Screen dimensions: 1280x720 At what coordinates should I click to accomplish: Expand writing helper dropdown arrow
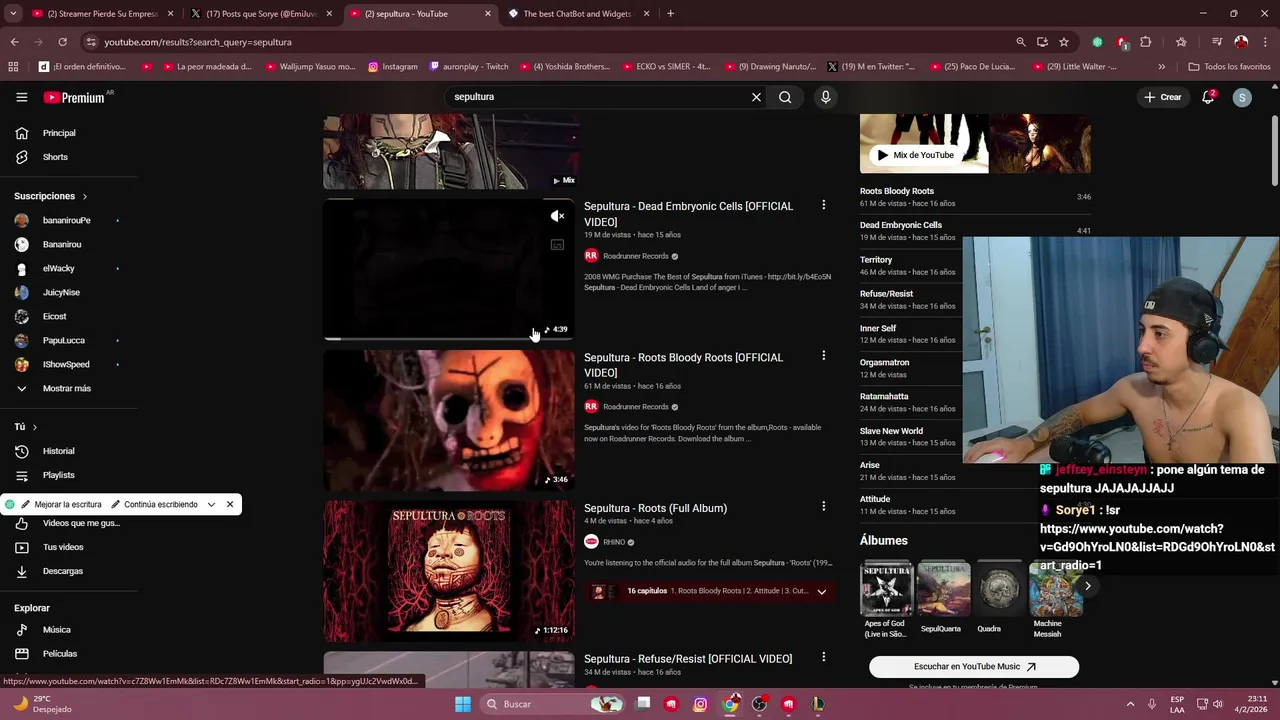211,504
